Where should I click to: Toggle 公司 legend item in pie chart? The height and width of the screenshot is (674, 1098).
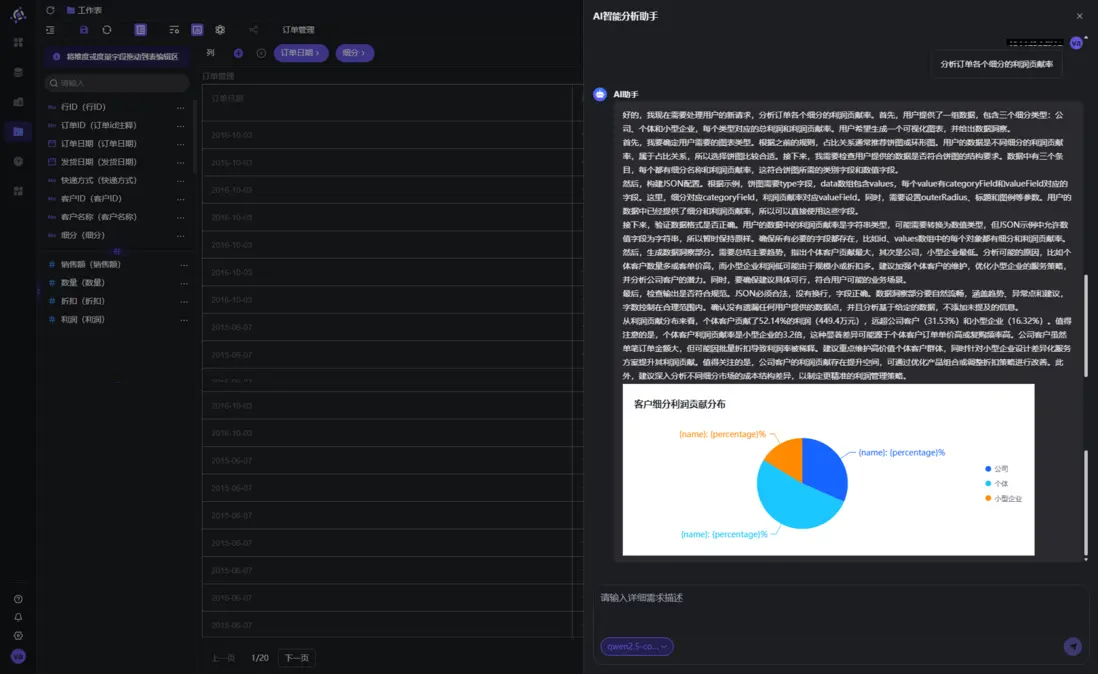pyautogui.click(x=996, y=469)
